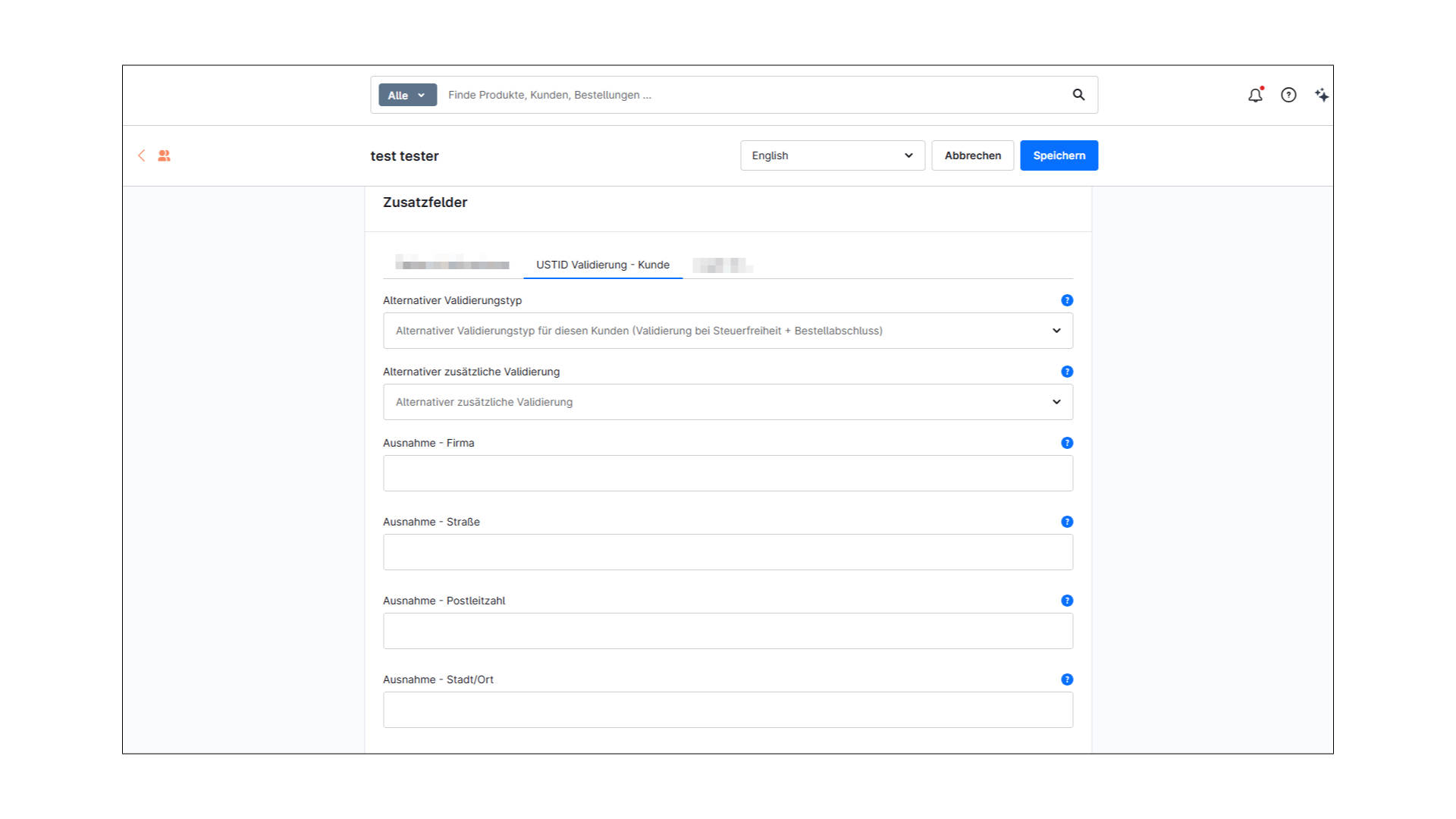Select the USTID Validierung - Kunde tab
The height and width of the screenshot is (819, 1456).
602,265
